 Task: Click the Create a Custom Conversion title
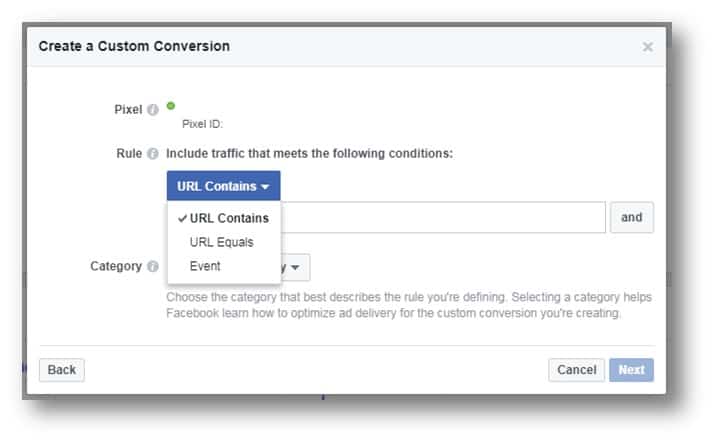134,46
